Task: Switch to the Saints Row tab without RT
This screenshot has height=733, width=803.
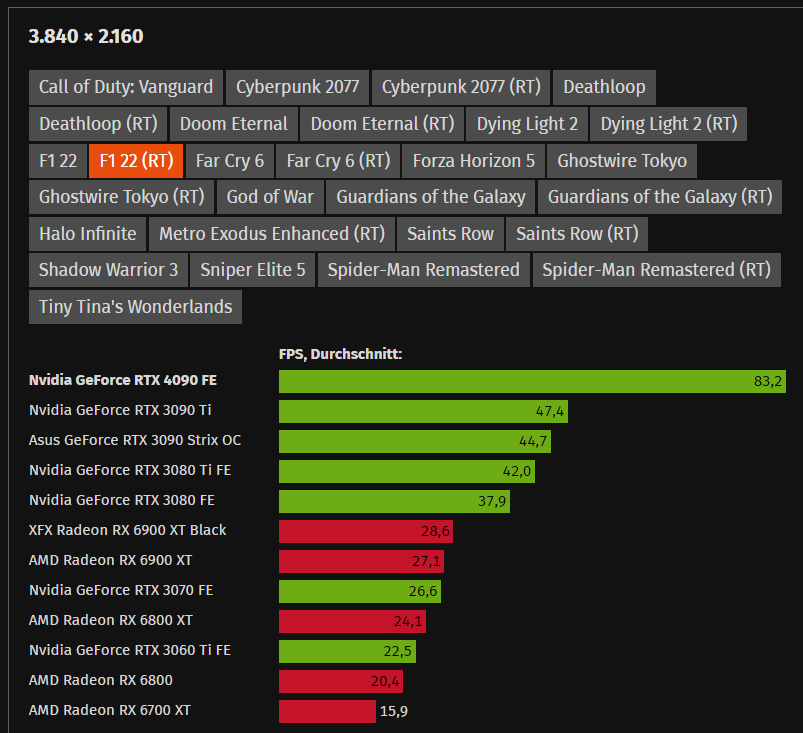Action: [x=450, y=234]
